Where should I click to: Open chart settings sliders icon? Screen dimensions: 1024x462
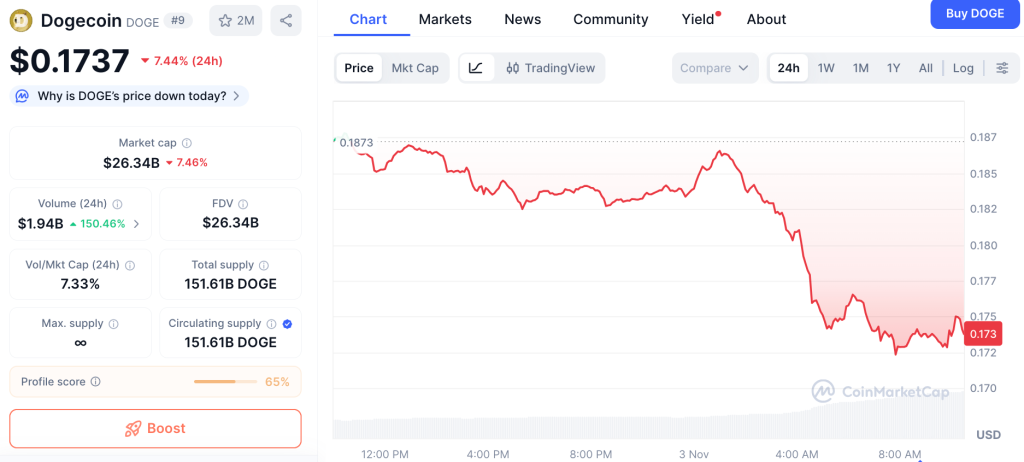click(x=1002, y=68)
